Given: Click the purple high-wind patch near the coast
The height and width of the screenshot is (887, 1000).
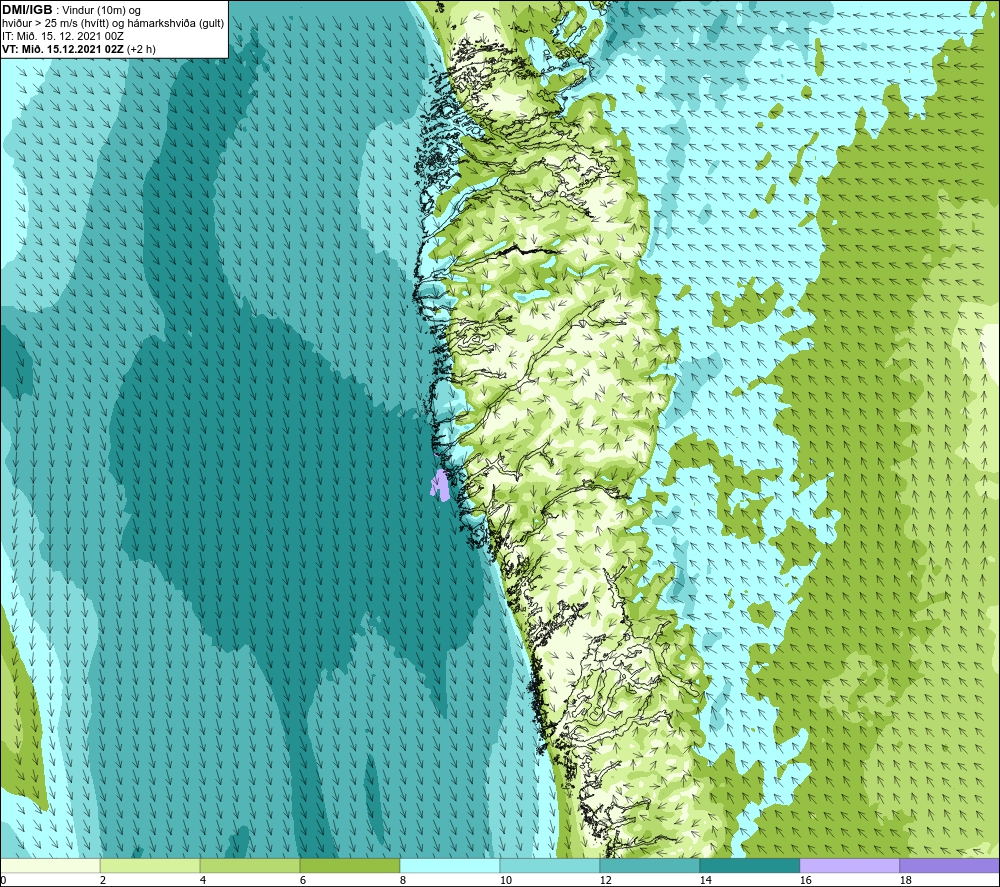Looking at the screenshot, I should click(439, 485).
